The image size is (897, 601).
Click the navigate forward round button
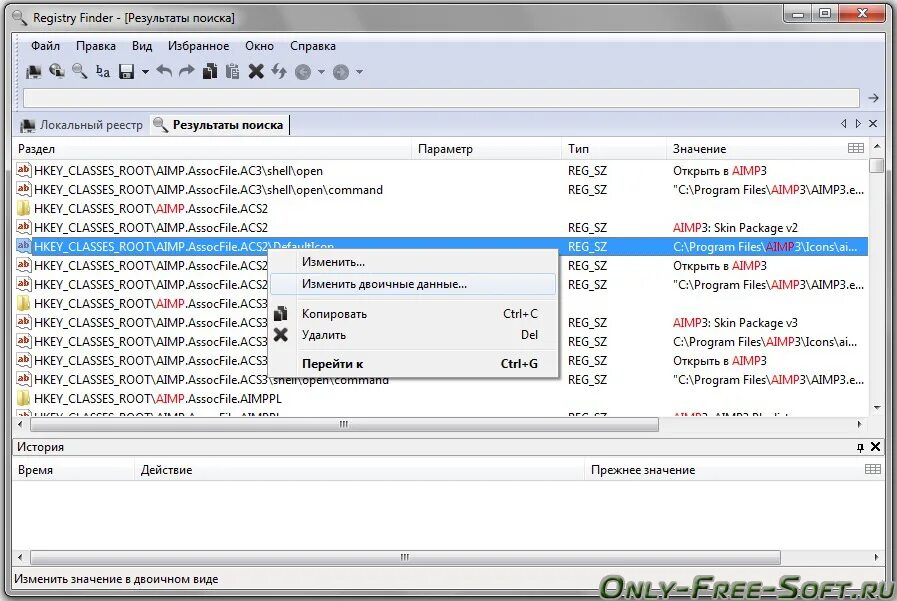click(341, 72)
